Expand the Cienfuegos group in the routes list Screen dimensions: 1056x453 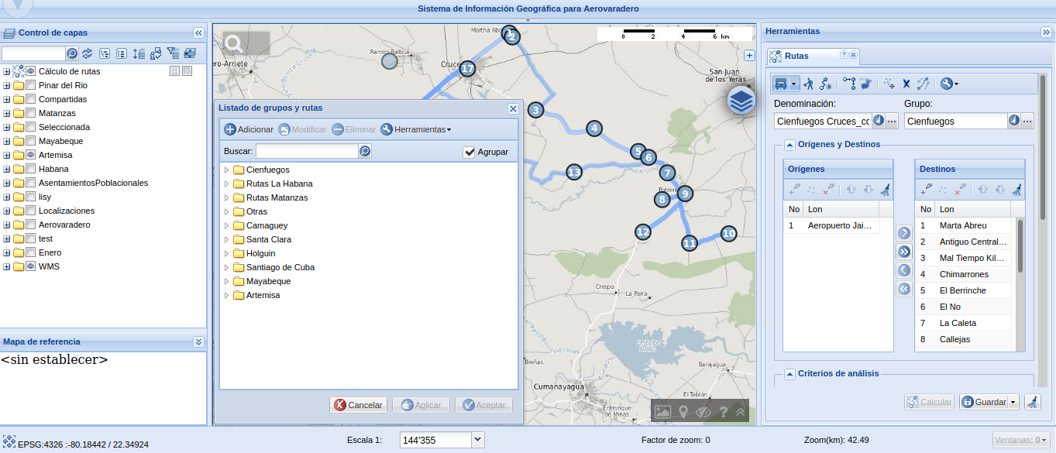tap(226, 170)
